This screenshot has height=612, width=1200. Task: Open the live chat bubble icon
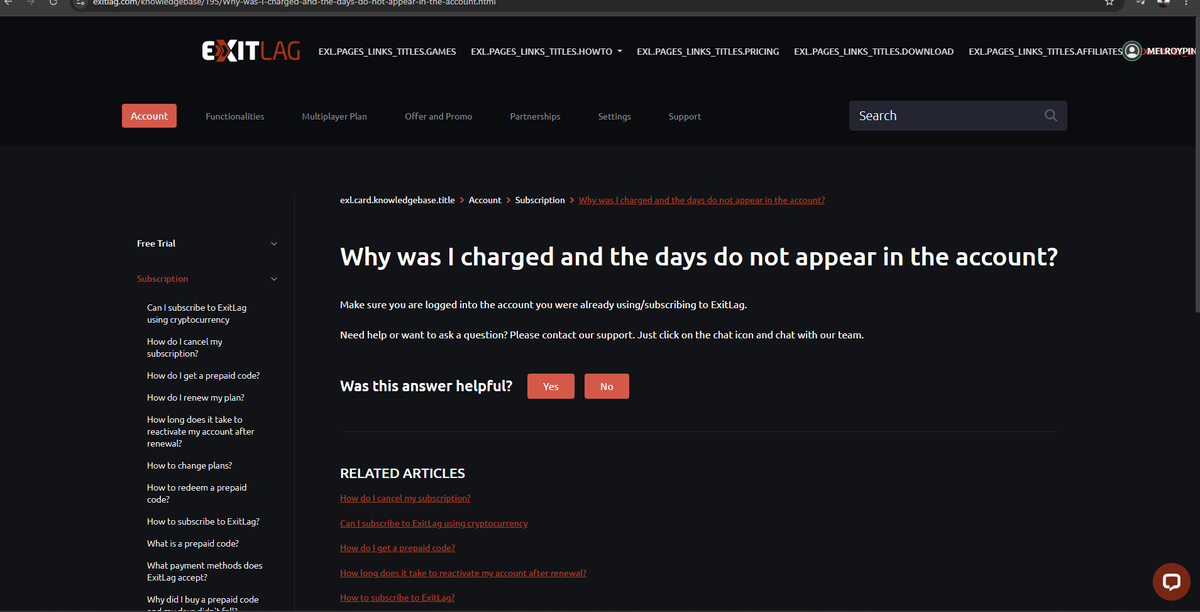click(1172, 583)
